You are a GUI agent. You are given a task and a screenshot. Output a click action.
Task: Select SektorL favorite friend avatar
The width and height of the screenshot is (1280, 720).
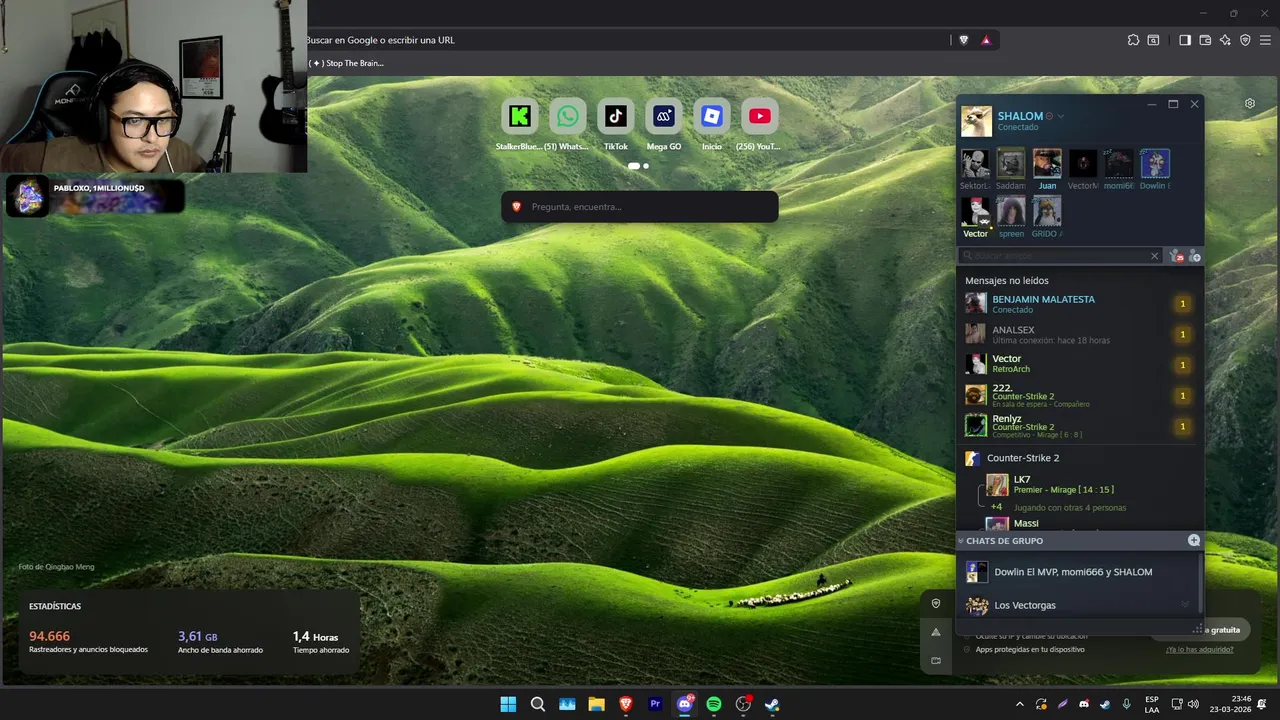tap(975, 164)
